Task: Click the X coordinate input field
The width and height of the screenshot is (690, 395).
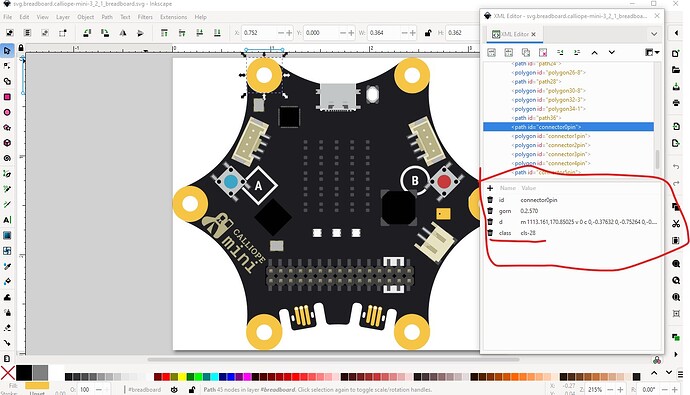Action: point(260,33)
